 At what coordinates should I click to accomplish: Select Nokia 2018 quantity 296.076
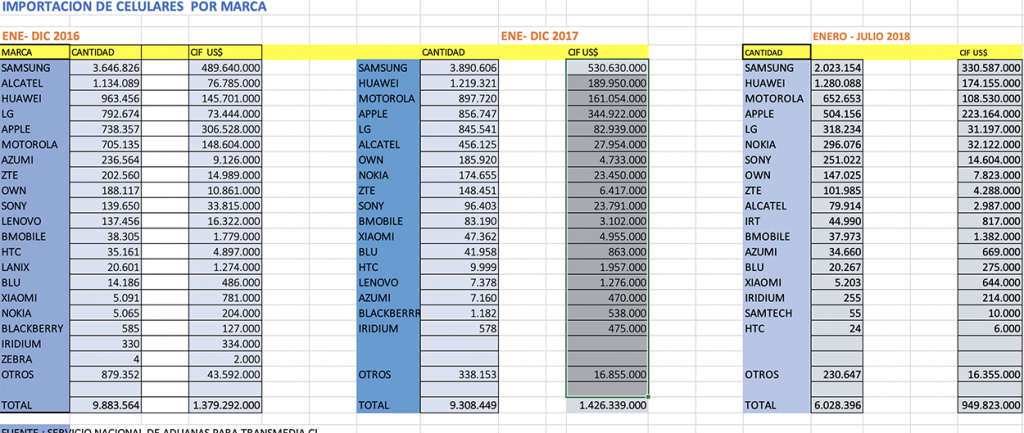coord(837,144)
